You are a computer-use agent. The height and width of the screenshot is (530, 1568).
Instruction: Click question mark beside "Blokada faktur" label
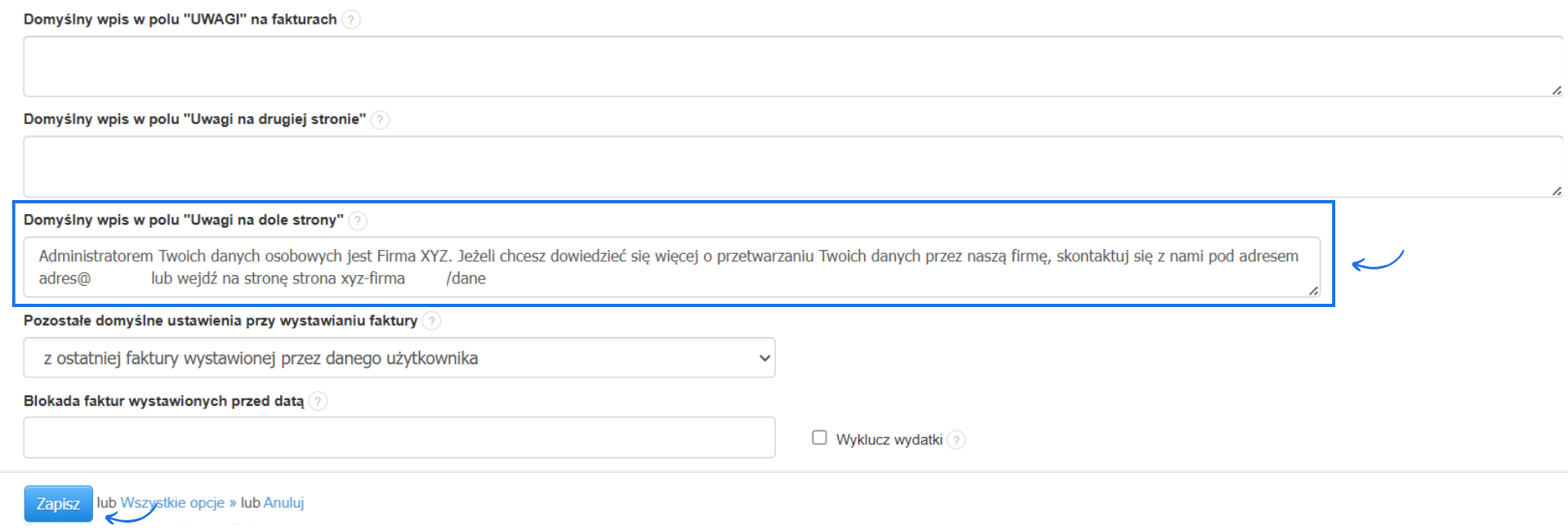[318, 401]
